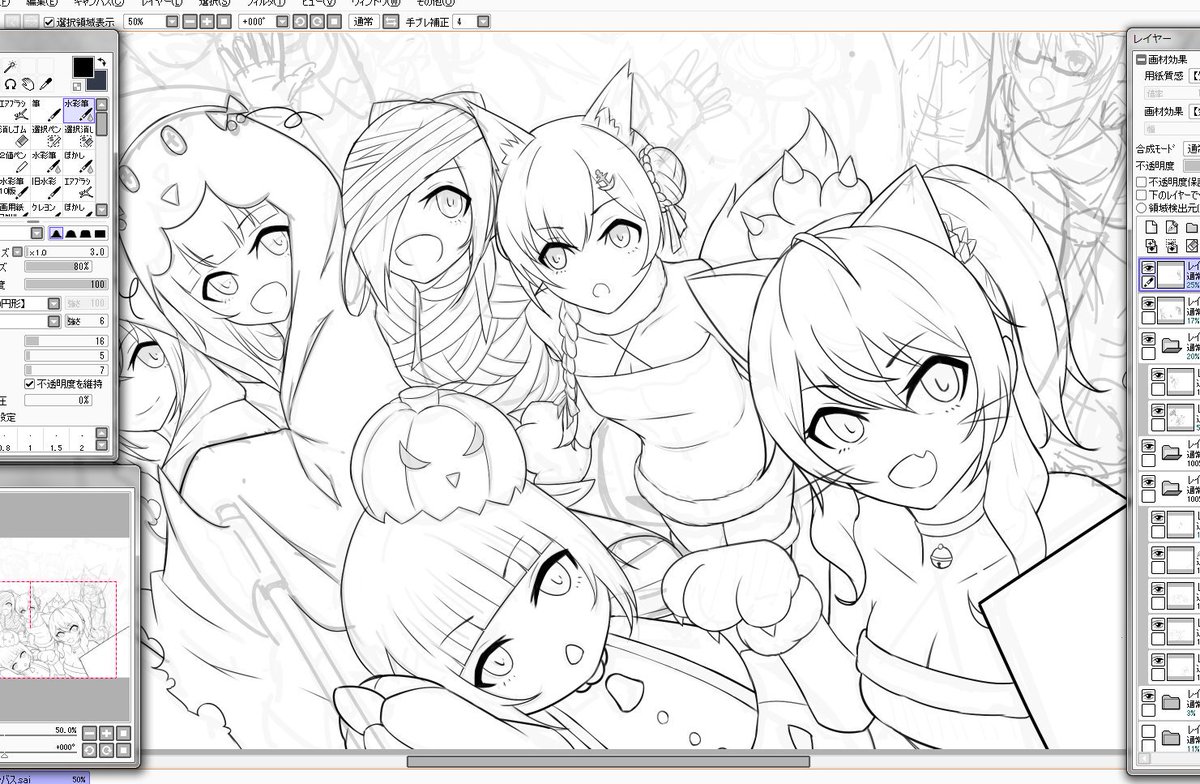Zoom in using Navigator plus button

pos(107,733)
